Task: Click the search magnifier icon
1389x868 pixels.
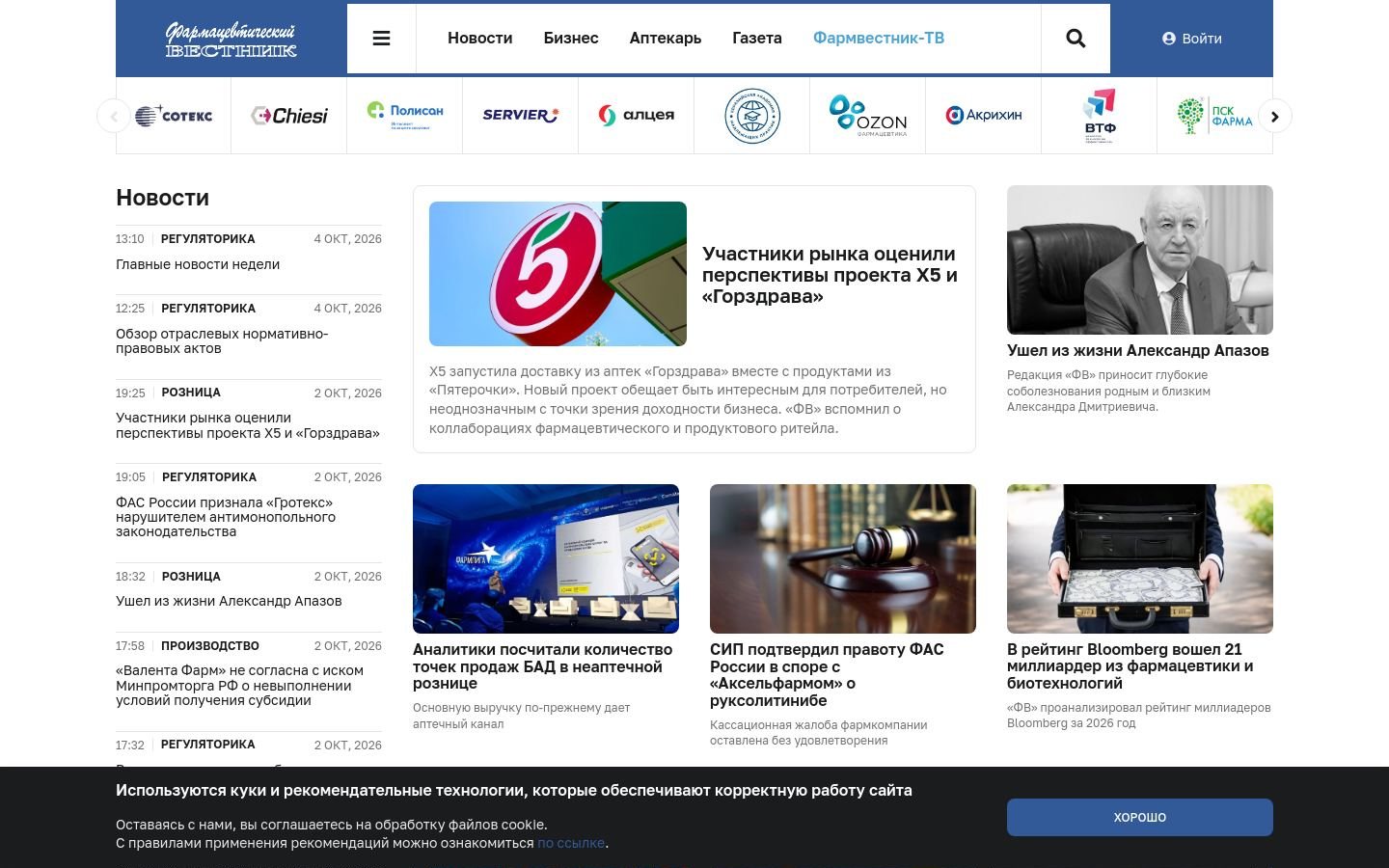Action: 1076,39
